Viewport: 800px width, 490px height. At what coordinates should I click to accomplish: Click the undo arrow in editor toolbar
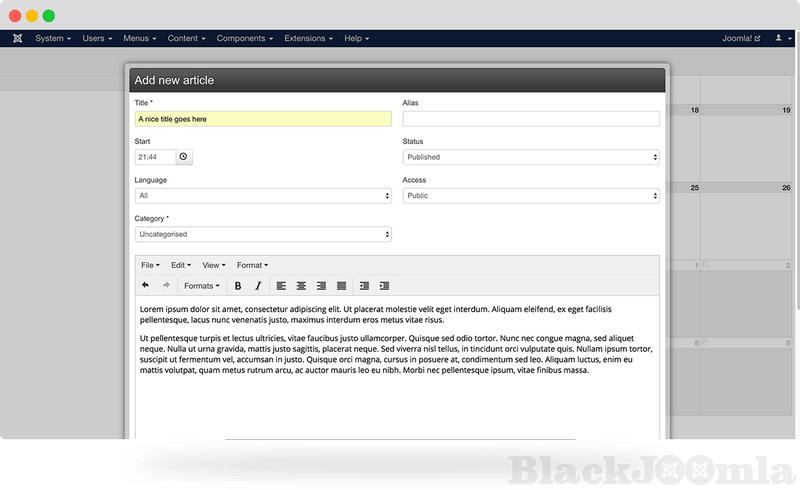click(145, 286)
